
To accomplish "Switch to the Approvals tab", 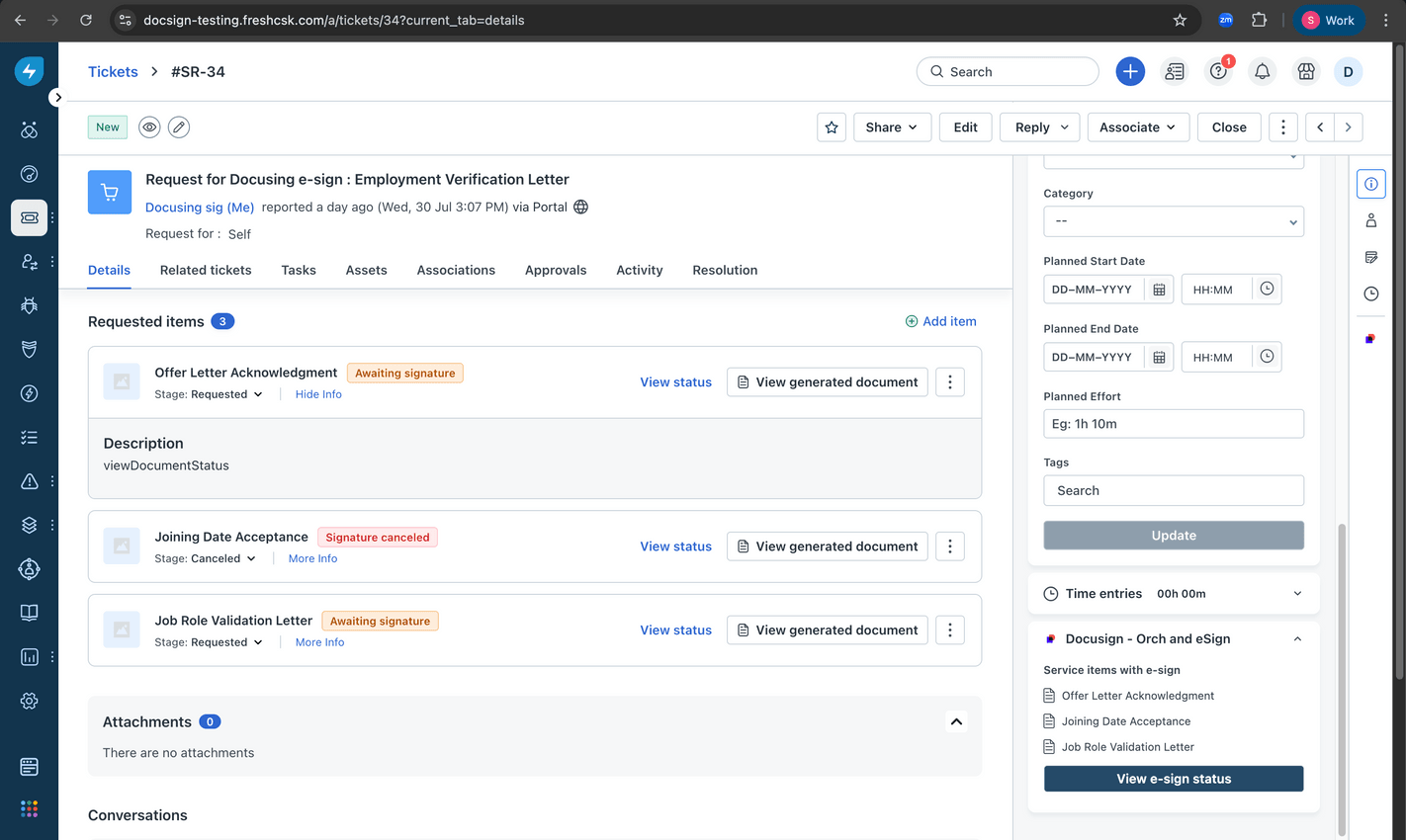I will pos(556,270).
